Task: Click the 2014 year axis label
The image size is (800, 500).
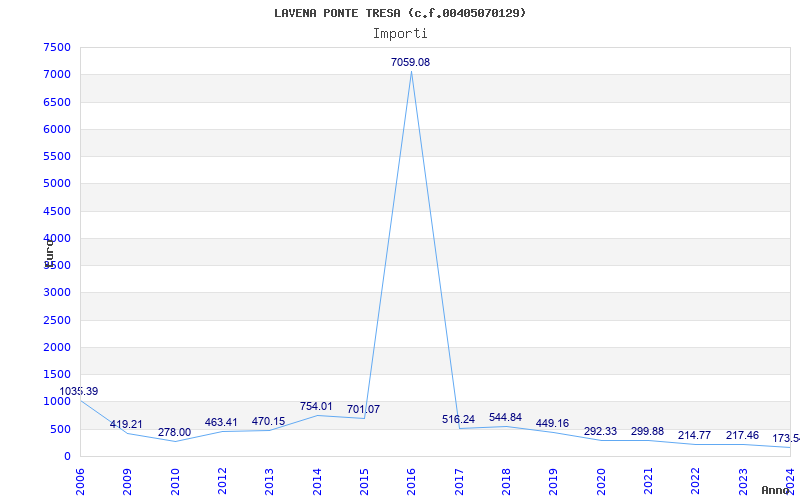Action: pyautogui.click(x=317, y=481)
